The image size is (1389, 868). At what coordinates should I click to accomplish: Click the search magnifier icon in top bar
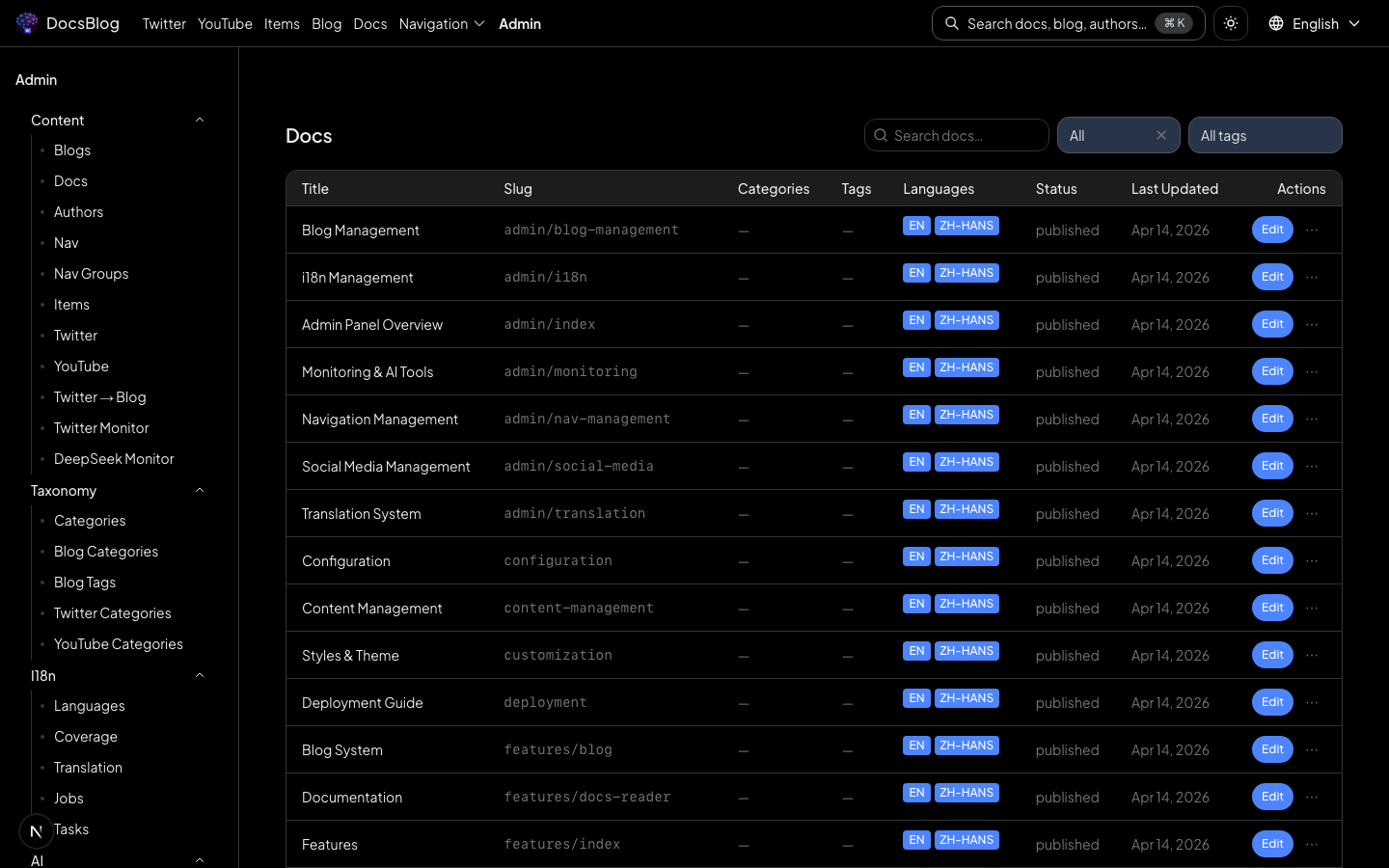click(x=952, y=23)
